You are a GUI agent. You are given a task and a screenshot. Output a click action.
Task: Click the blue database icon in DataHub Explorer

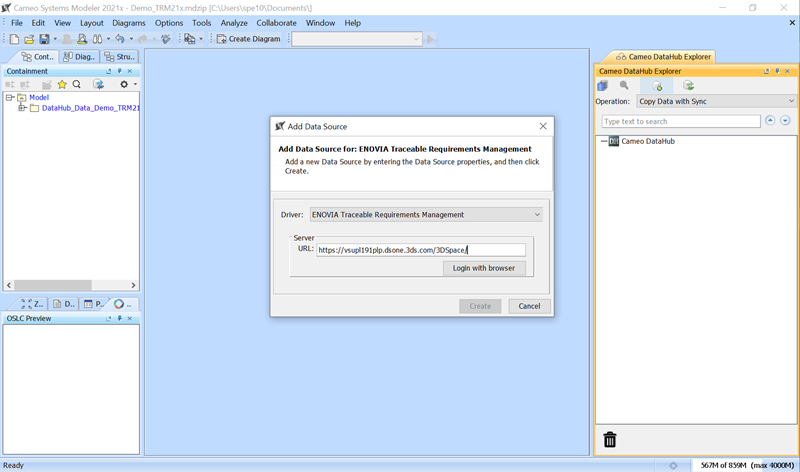[603, 86]
